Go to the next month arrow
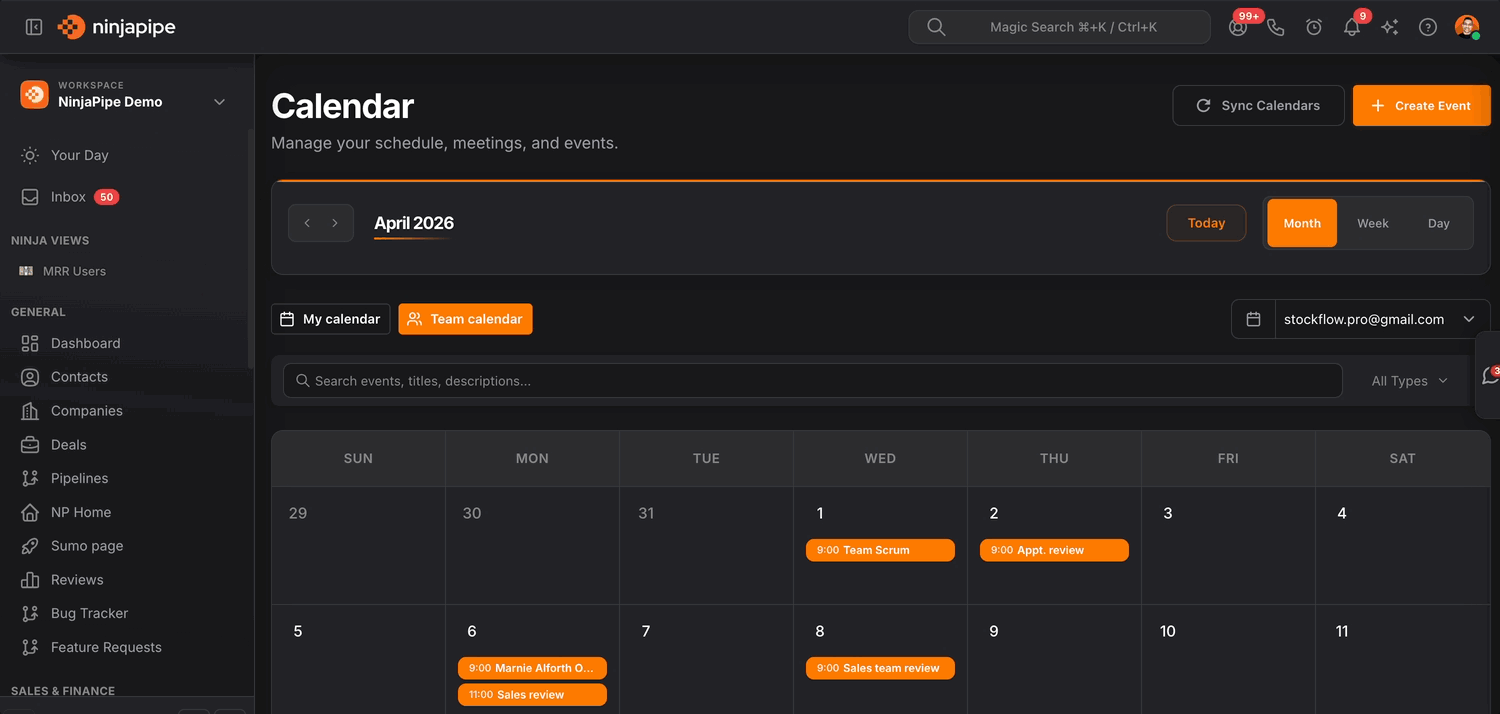The image size is (1500, 714). tap(335, 223)
